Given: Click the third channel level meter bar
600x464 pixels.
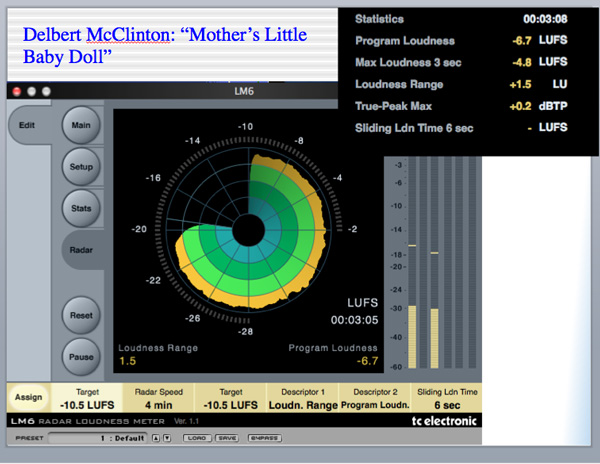Looking at the screenshot, I should coord(434,262).
